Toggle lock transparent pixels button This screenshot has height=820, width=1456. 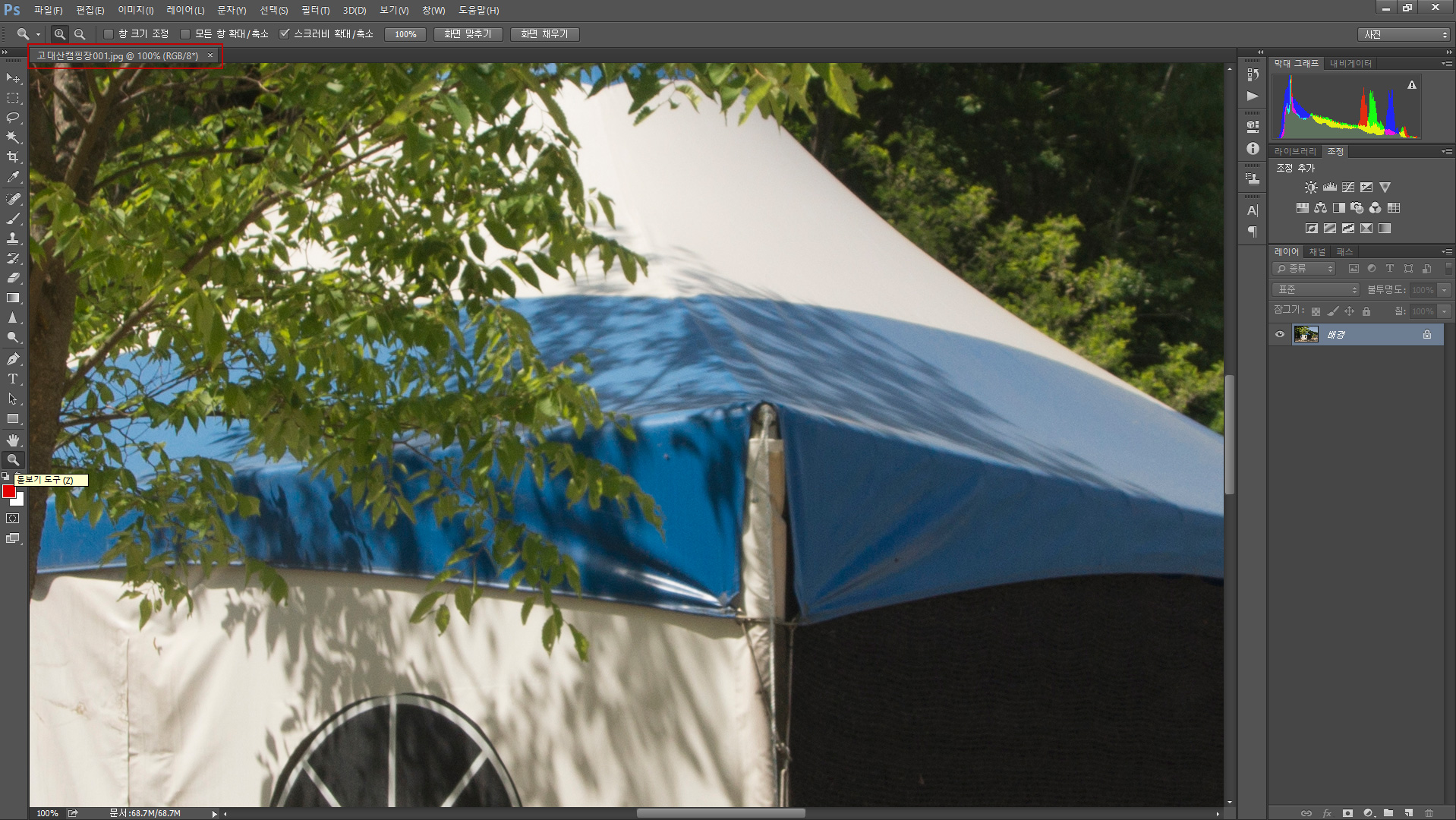click(x=1316, y=311)
